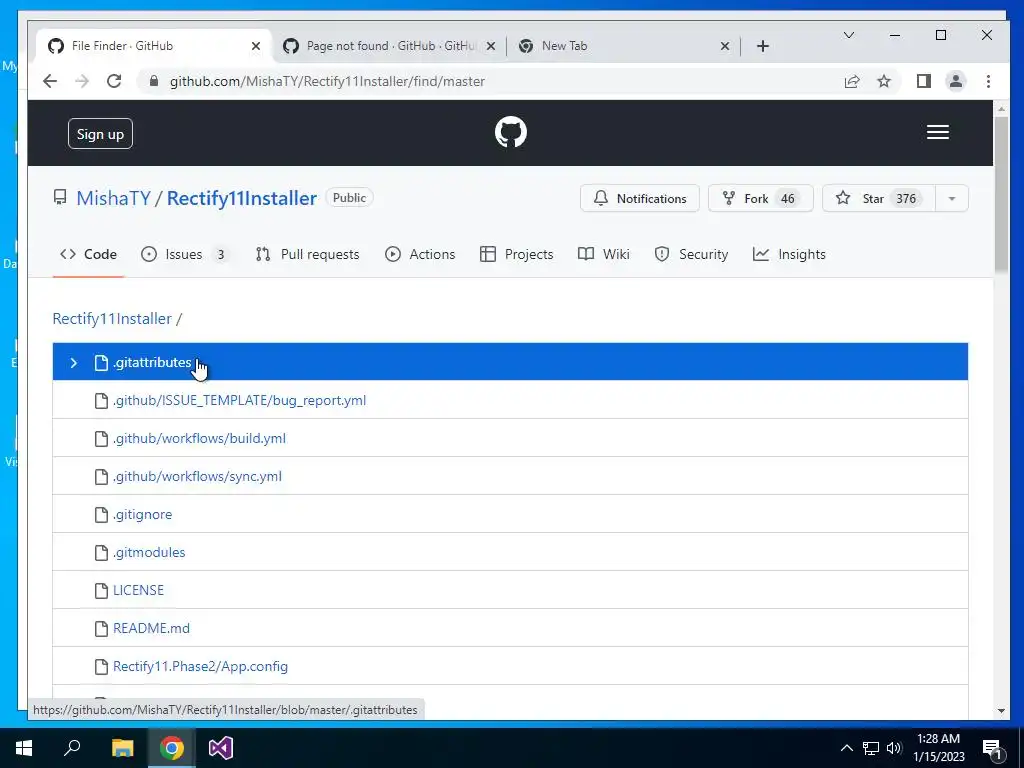
Task: Click the page vertical scrollbar thumb
Action: 1001,194
